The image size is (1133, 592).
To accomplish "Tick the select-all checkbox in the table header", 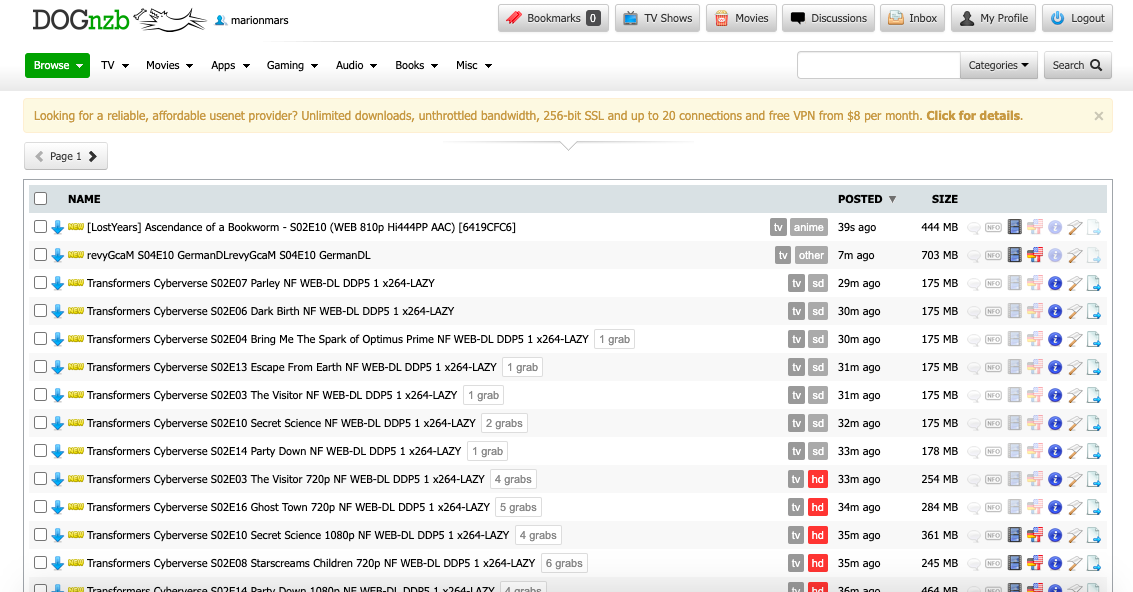I will [x=41, y=199].
